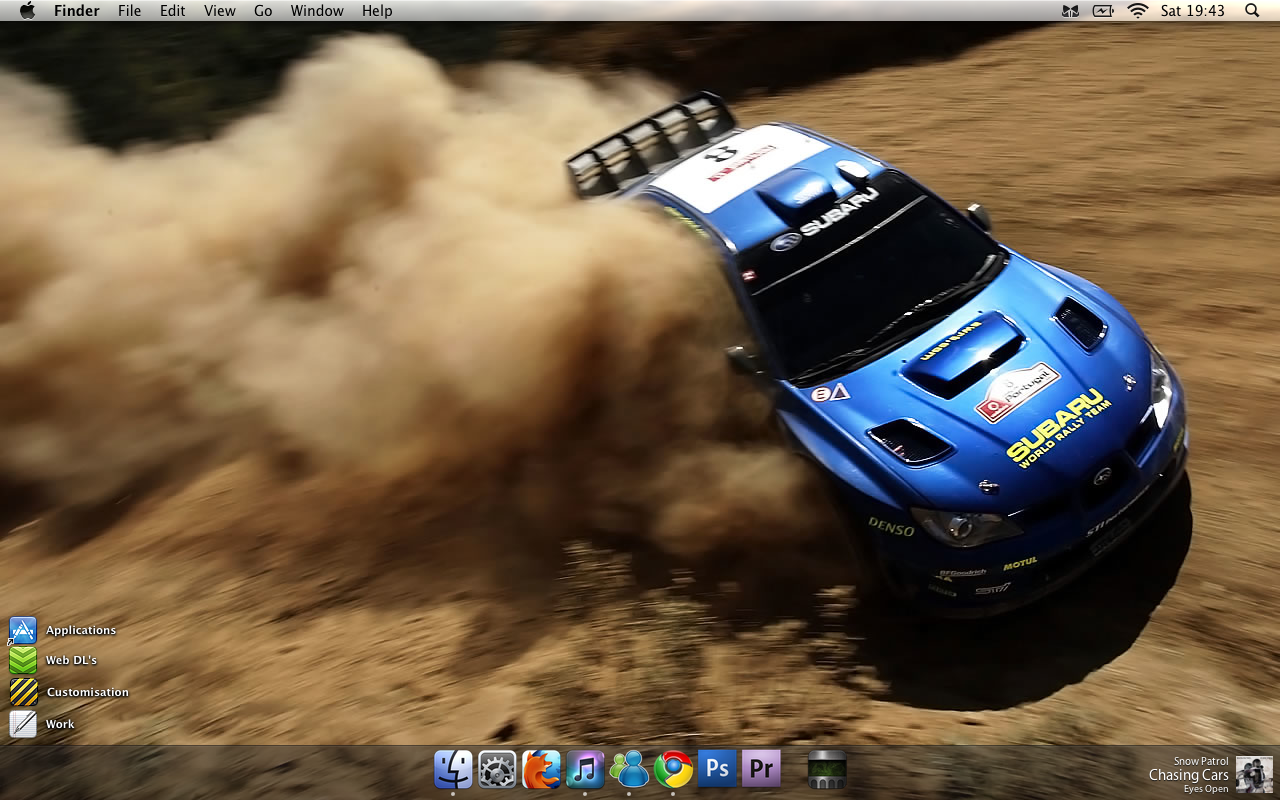The height and width of the screenshot is (800, 1280).
Task: Open Photoshop from the dock
Action: (717, 769)
